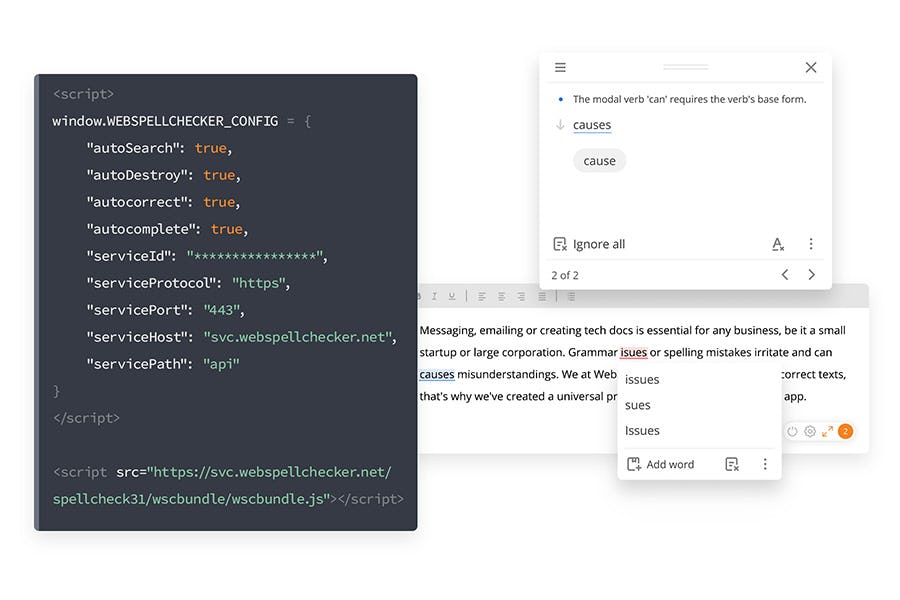
Task: Click the down arrow icon beside 'causes'
Action: [x=560, y=125]
